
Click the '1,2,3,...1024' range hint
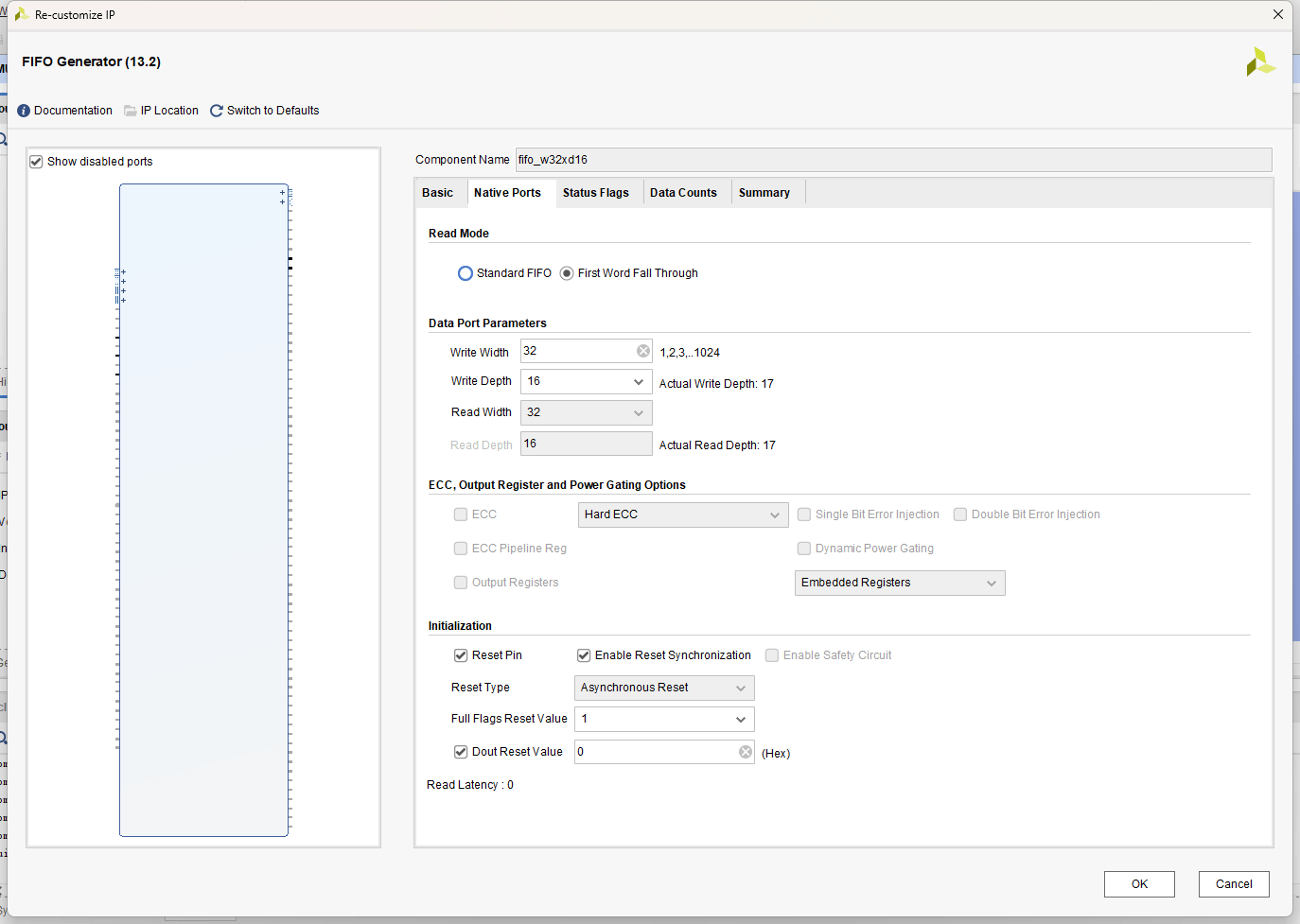(x=690, y=353)
